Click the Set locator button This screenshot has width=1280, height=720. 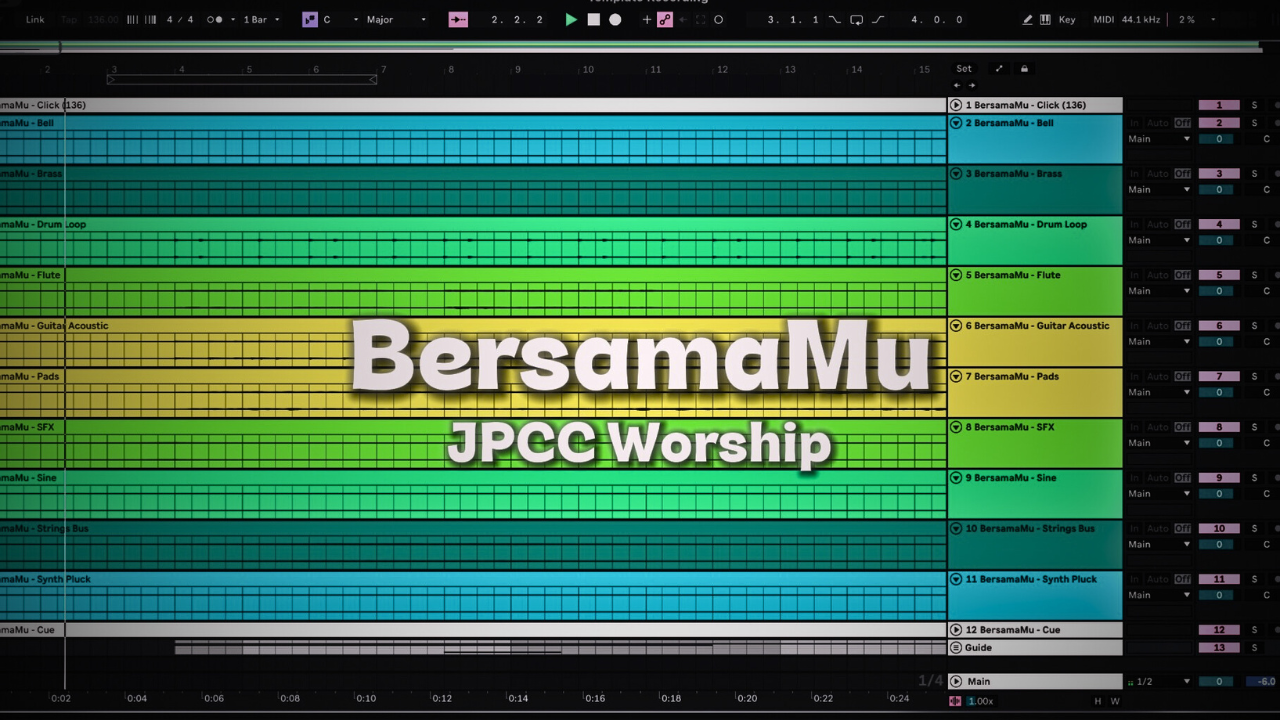[963, 69]
